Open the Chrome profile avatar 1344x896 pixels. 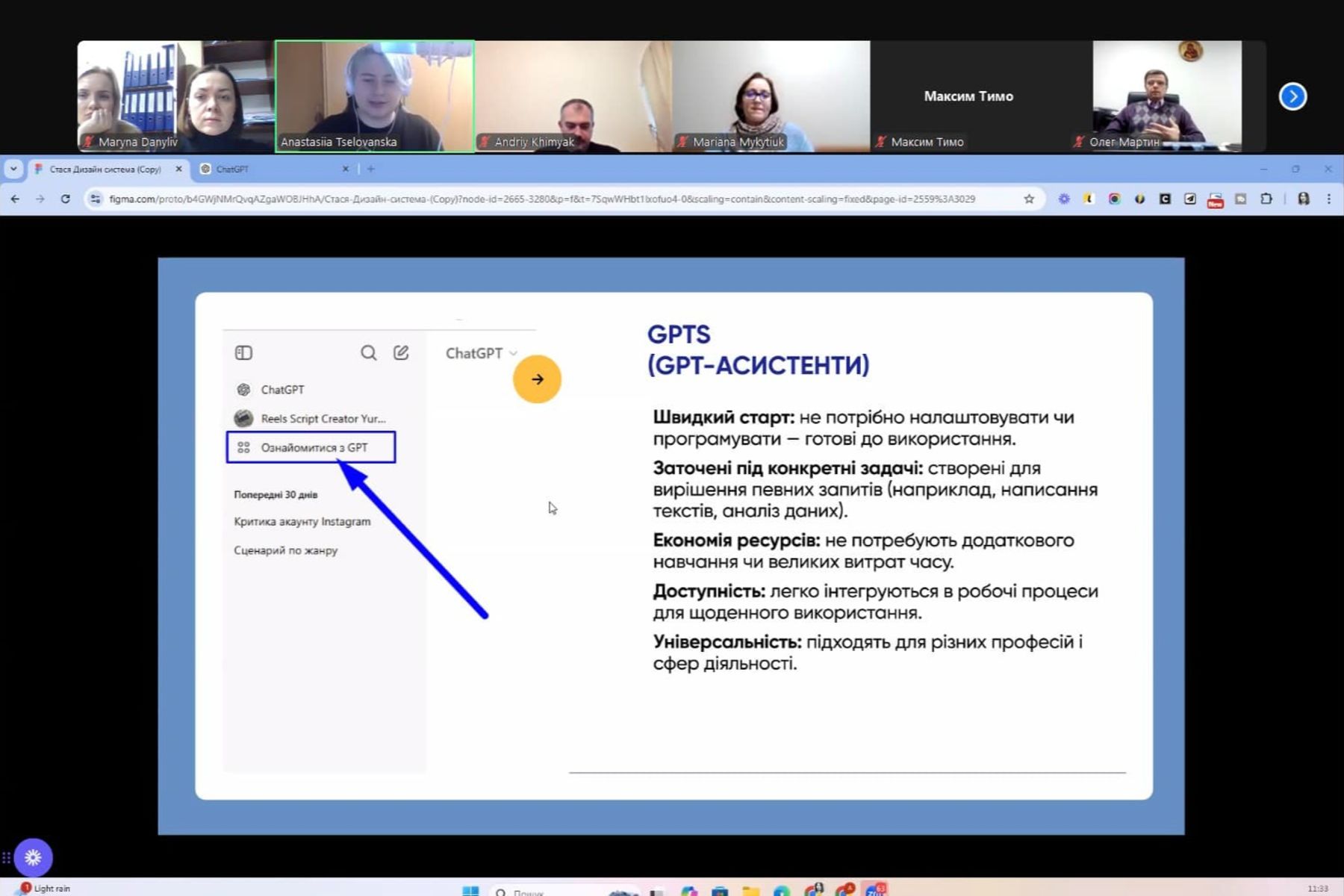pos(1304,199)
